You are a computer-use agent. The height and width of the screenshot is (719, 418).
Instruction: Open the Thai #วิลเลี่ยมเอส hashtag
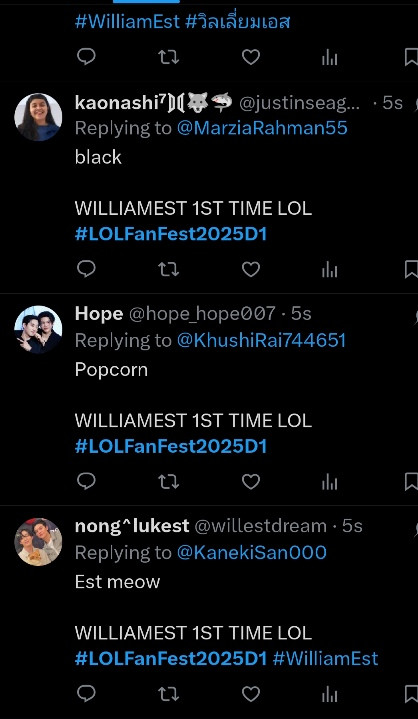pyautogui.click(x=237, y=22)
